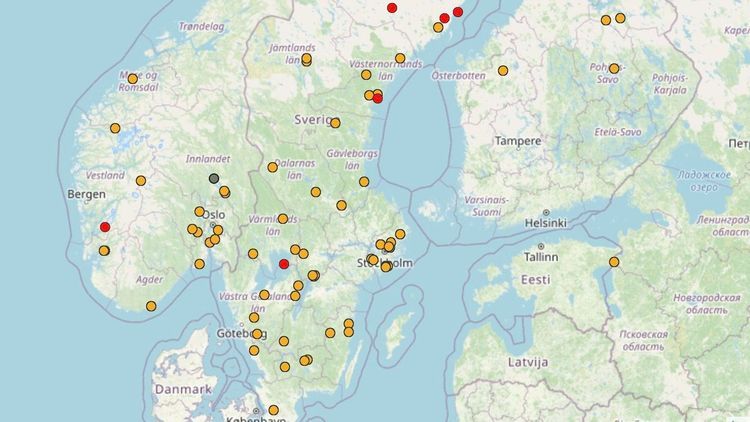Click the Danmark country label

(x=183, y=389)
